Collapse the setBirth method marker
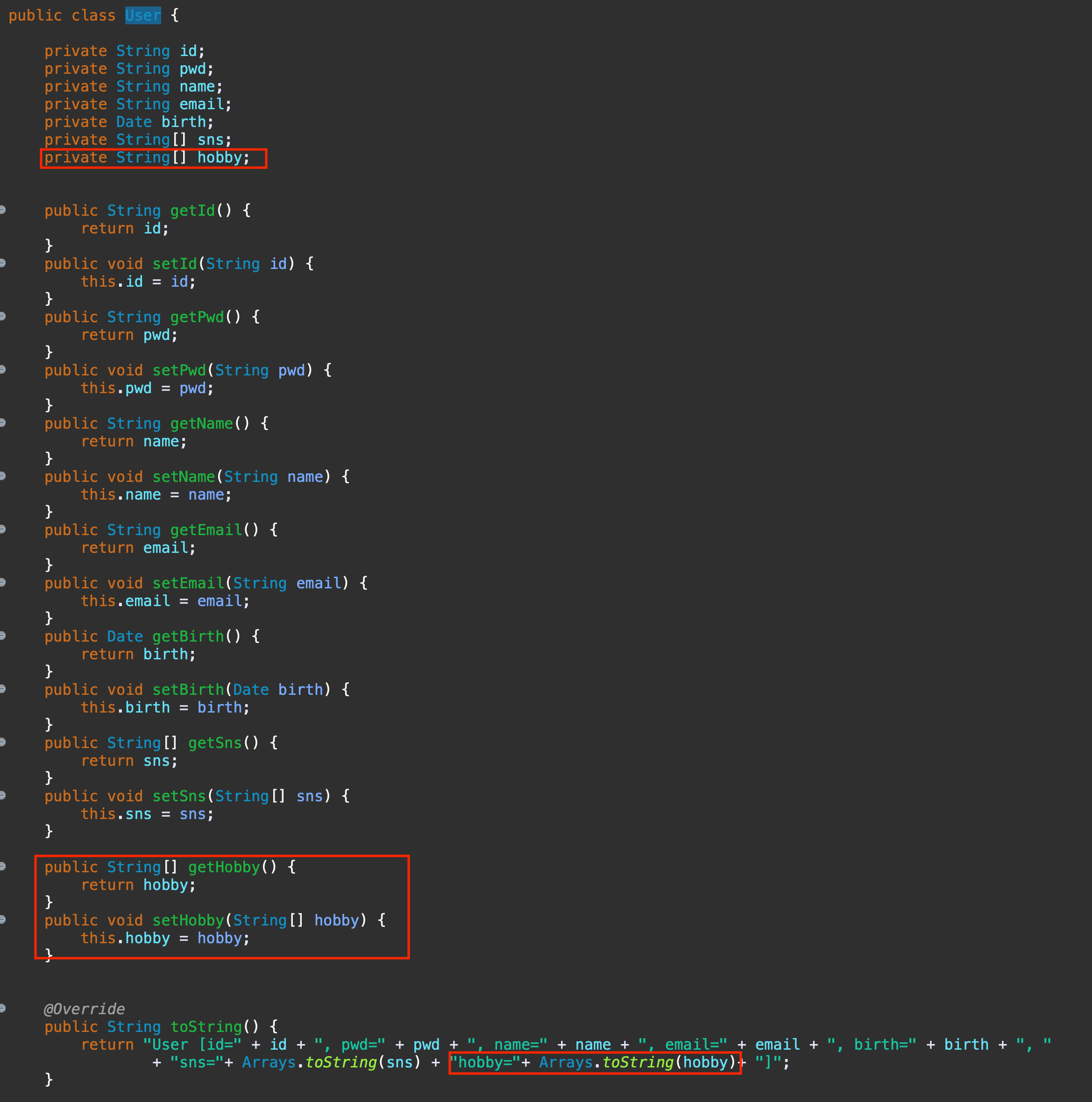 3,689
